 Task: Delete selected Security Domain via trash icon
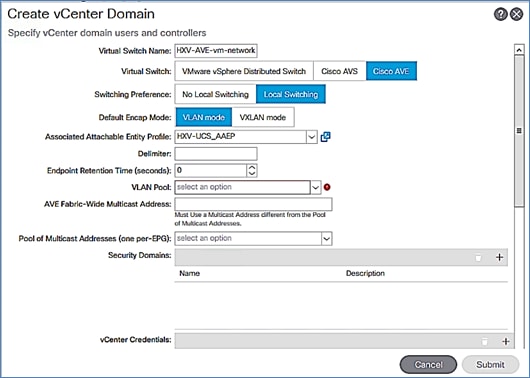coord(478,258)
